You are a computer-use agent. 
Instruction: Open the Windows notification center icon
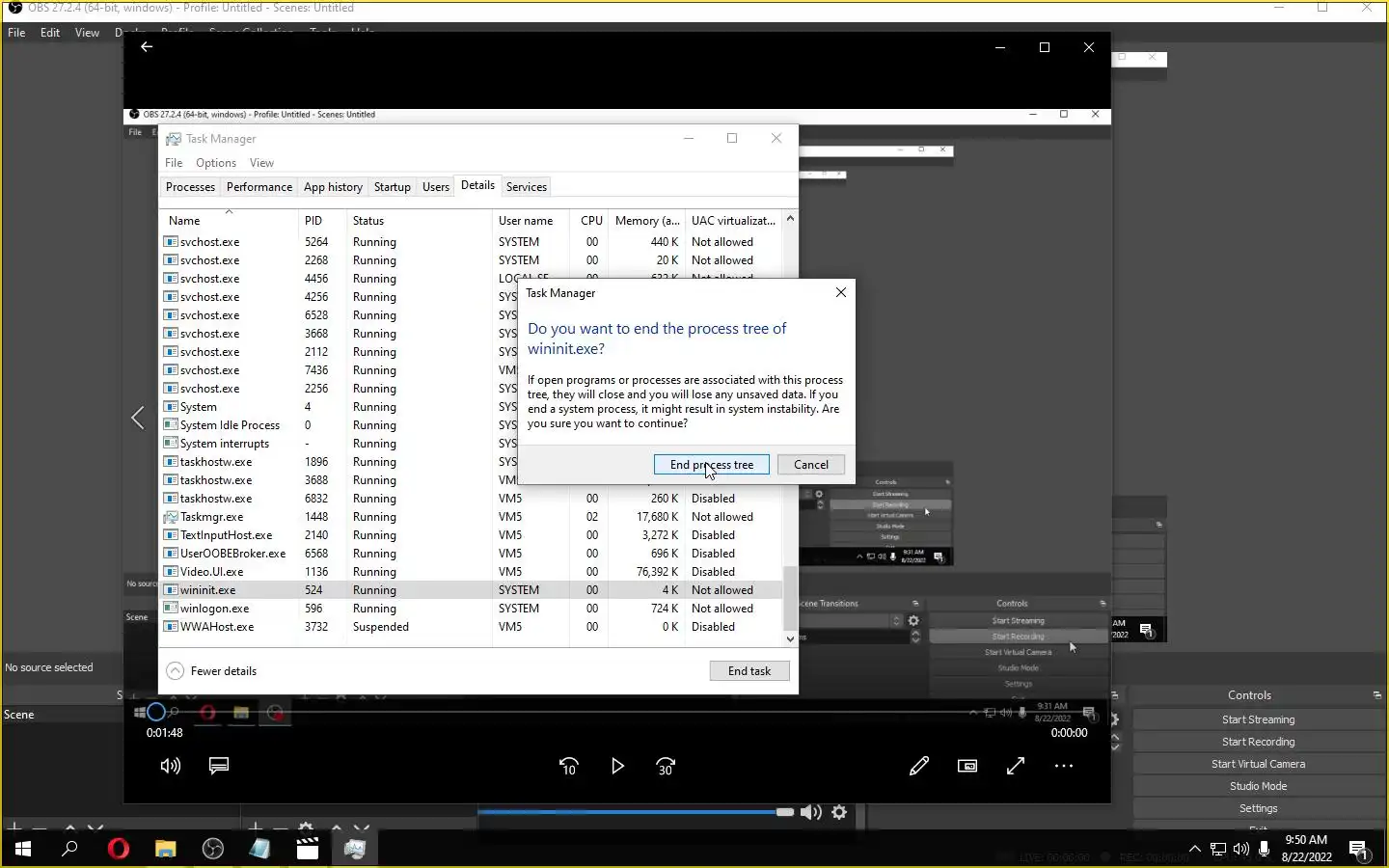coord(1359,850)
